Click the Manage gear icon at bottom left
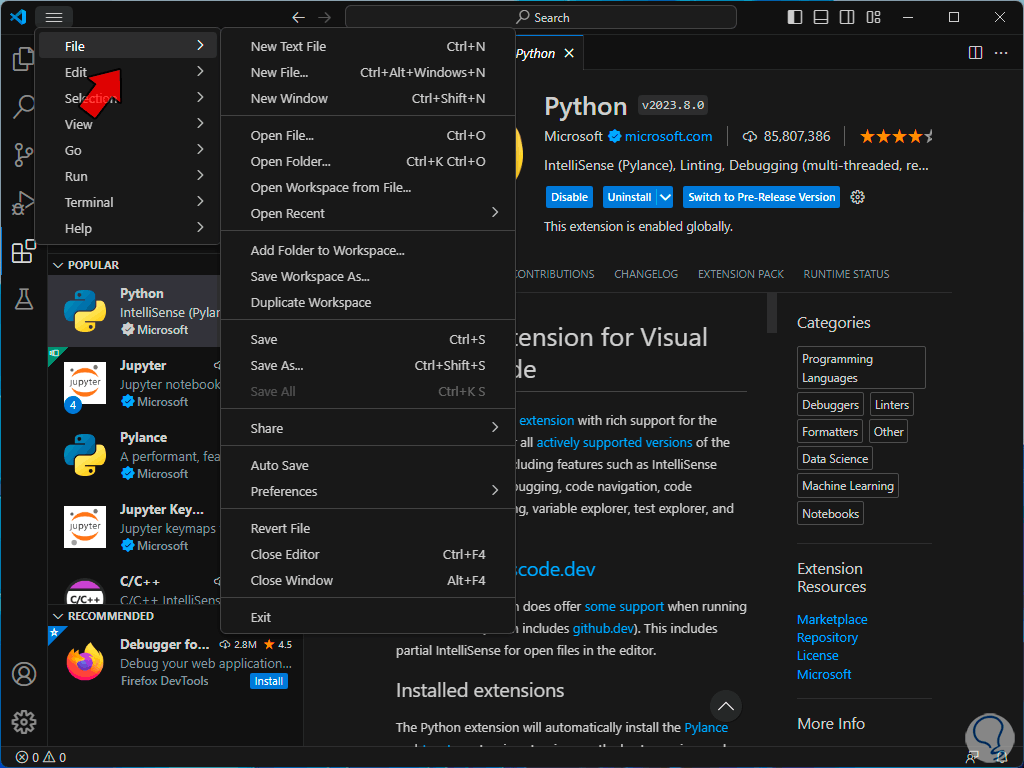Image resolution: width=1024 pixels, height=768 pixels. point(23,721)
